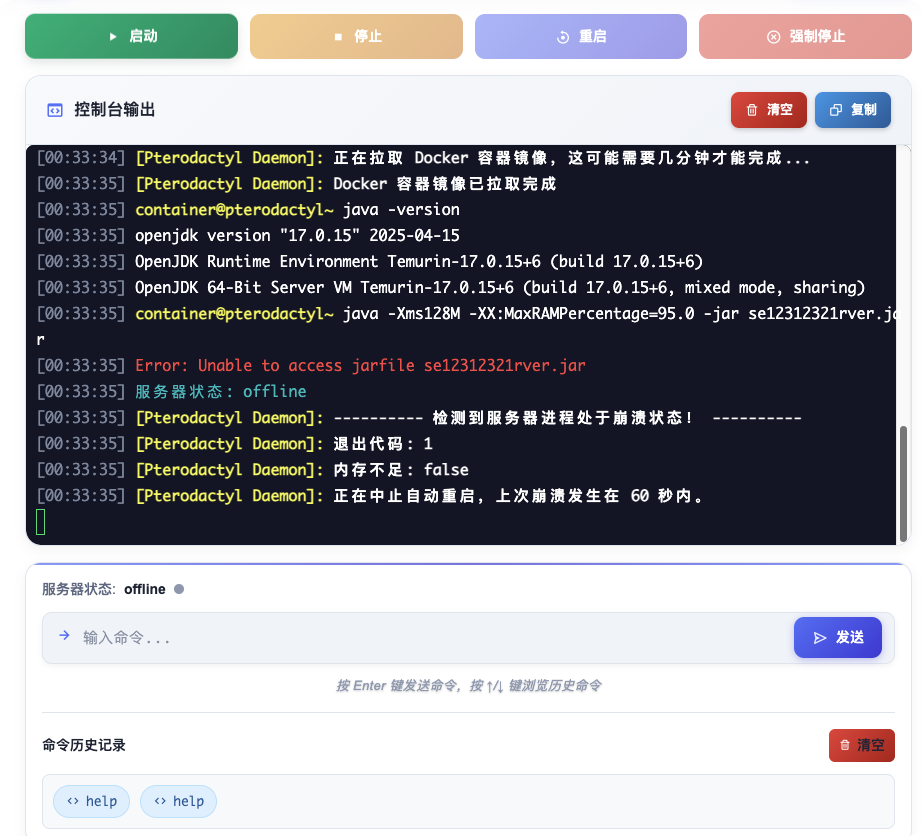Copy console output with 复制 button
Image resolution: width=922 pixels, height=836 pixels.
click(853, 110)
